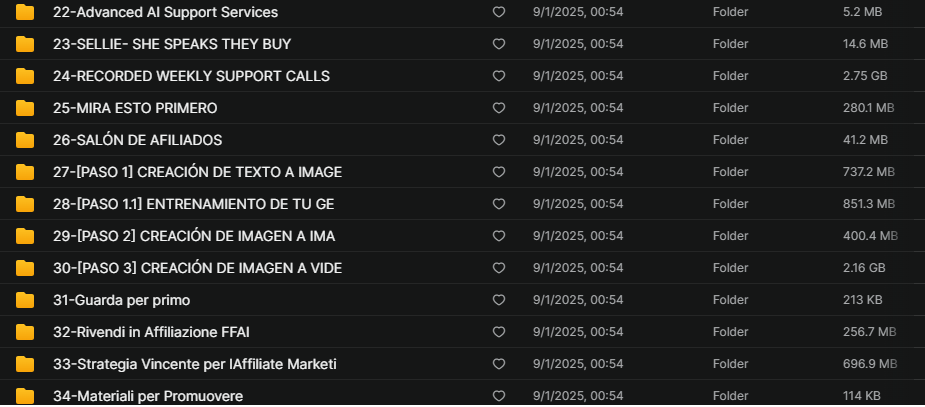Image resolution: width=925 pixels, height=407 pixels.
Task: Toggle favorite heart for 29-[PASO 2] folder
Action: (x=499, y=236)
